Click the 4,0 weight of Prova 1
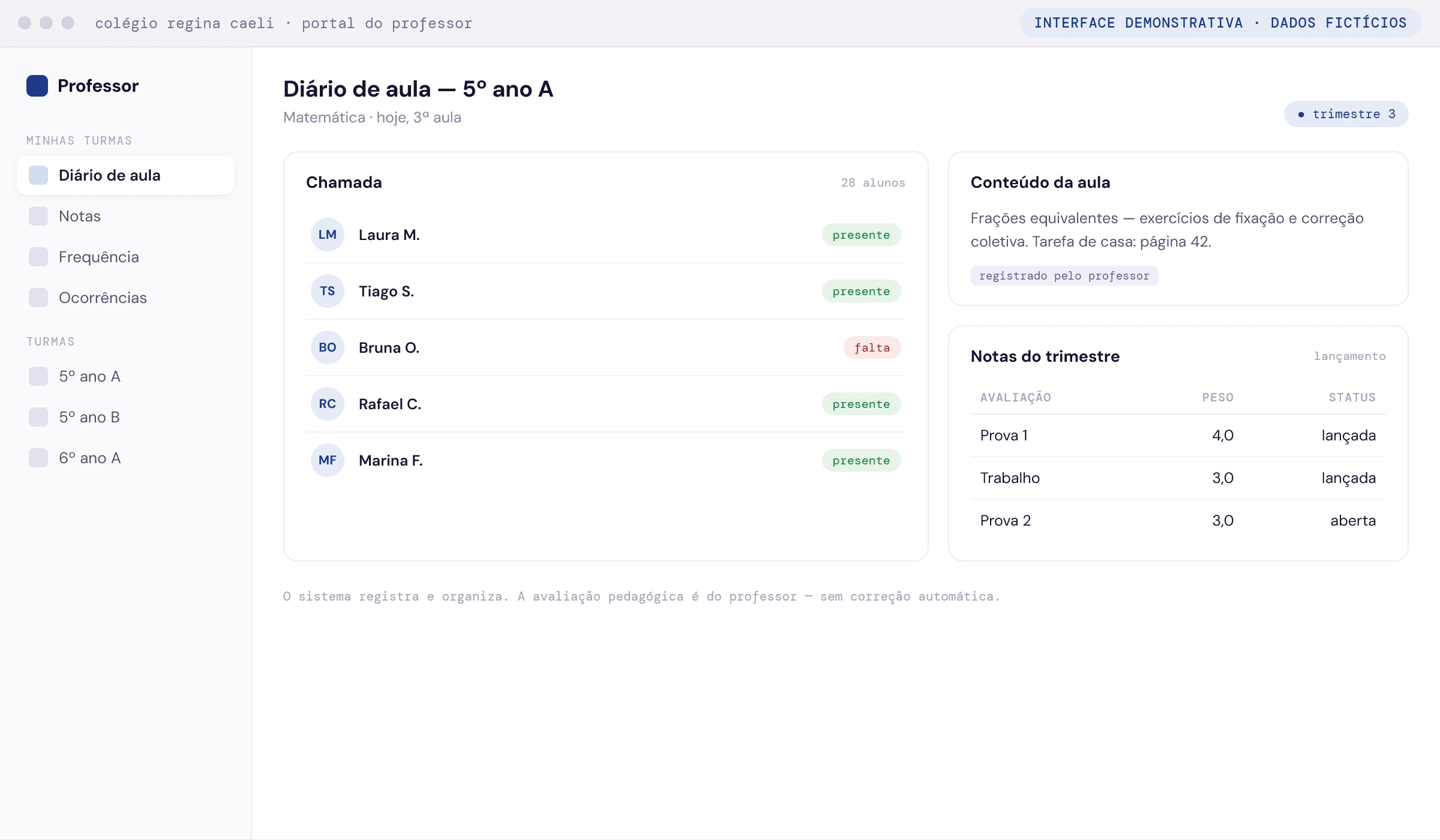This screenshot has width=1440, height=840. point(1223,435)
